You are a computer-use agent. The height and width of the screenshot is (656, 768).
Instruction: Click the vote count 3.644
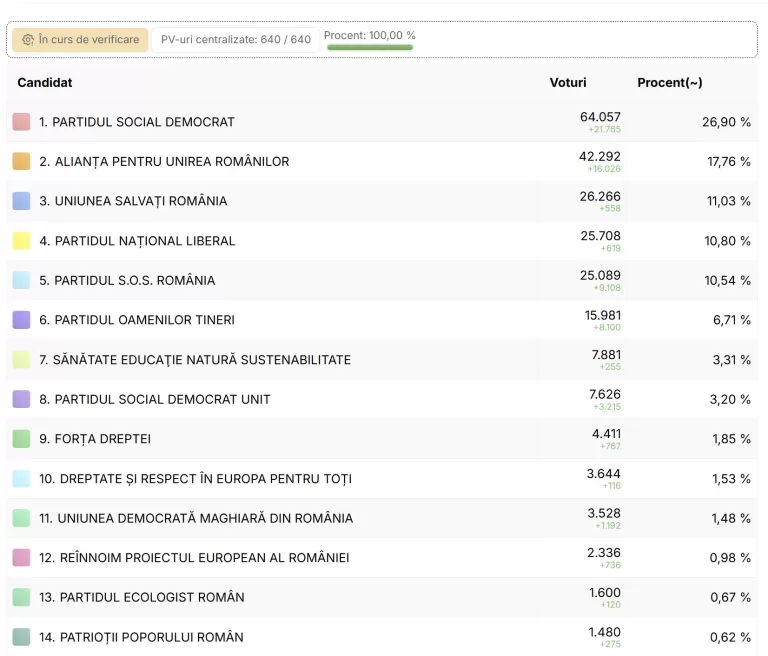603,474
